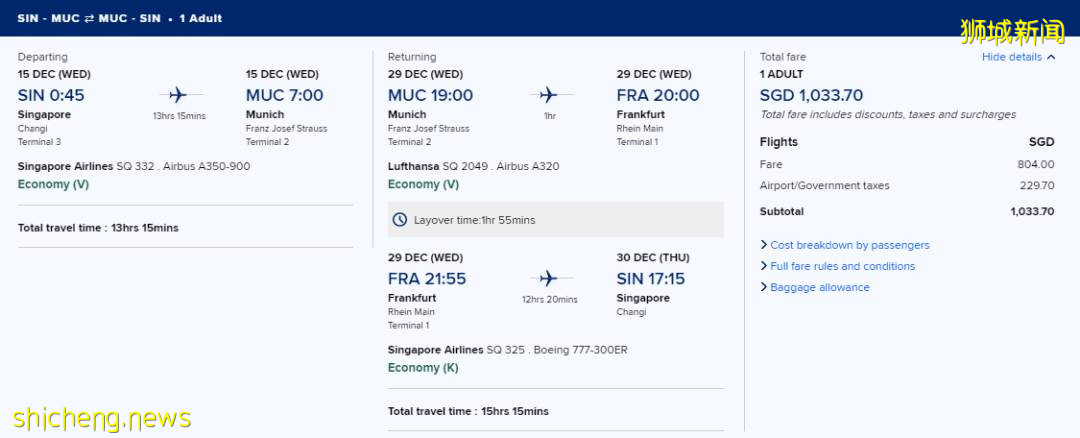1080x438 pixels.
Task: Click the chevron arrow beside Hide details
Action: click(1051, 57)
